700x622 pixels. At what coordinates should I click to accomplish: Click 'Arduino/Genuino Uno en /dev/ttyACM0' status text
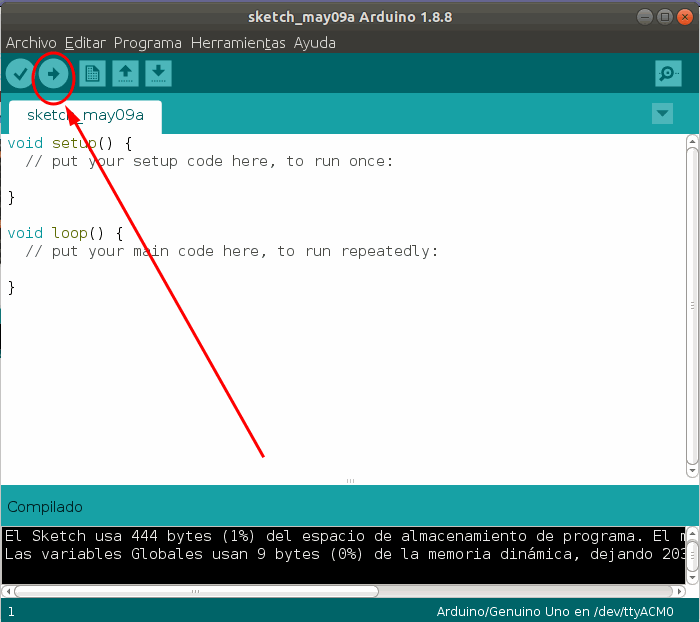[555, 611]
